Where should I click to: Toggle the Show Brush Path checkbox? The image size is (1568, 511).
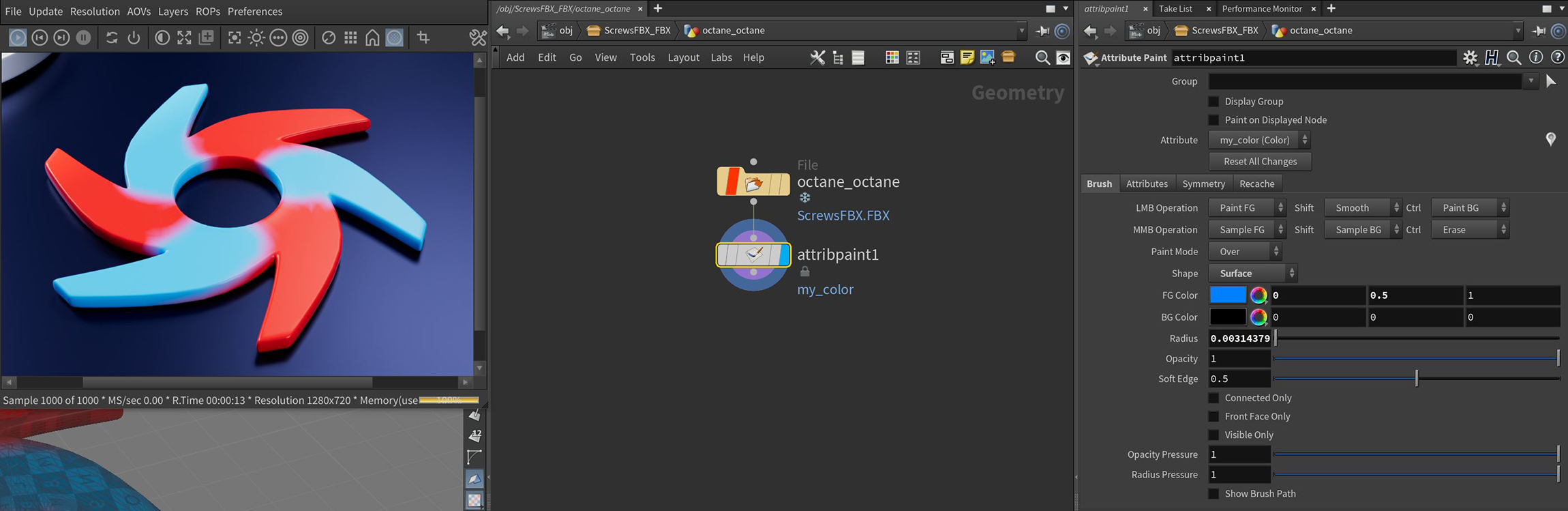pos(1213,494)
